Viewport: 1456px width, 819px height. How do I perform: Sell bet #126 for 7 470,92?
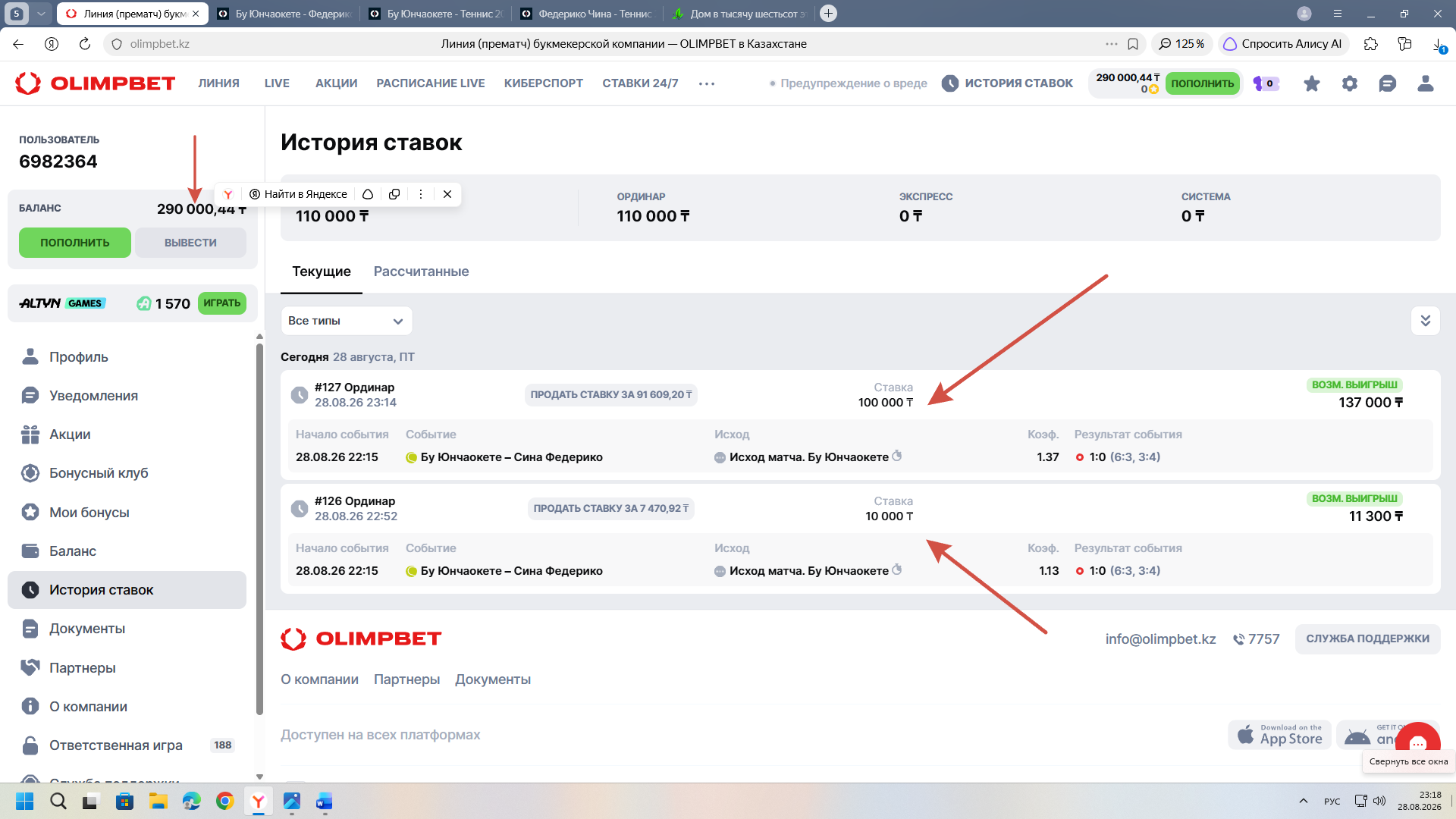[x=610, y=509]
